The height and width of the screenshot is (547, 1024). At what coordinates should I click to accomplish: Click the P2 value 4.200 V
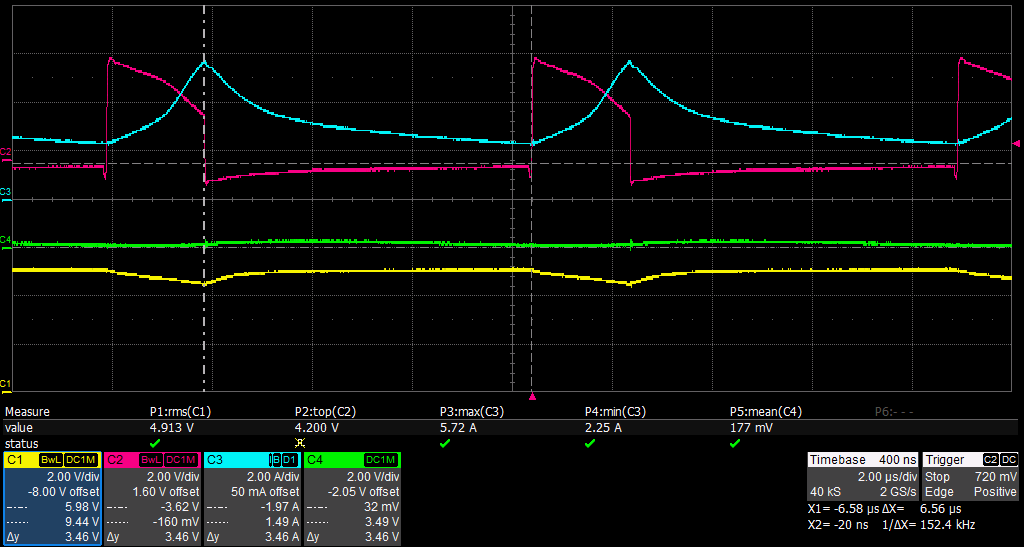pyautogui.click(x=317, y=428)
